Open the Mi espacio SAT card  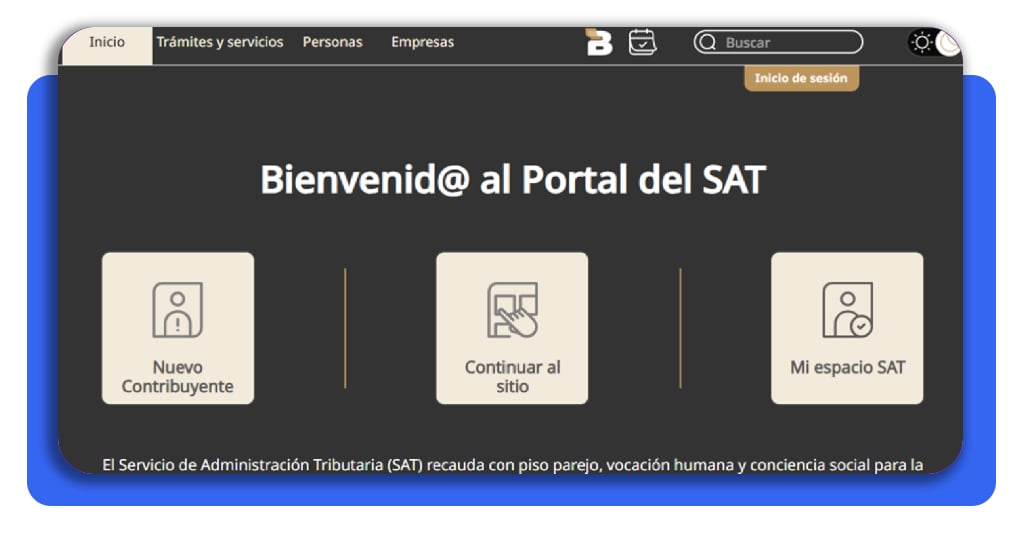point(847,328)
